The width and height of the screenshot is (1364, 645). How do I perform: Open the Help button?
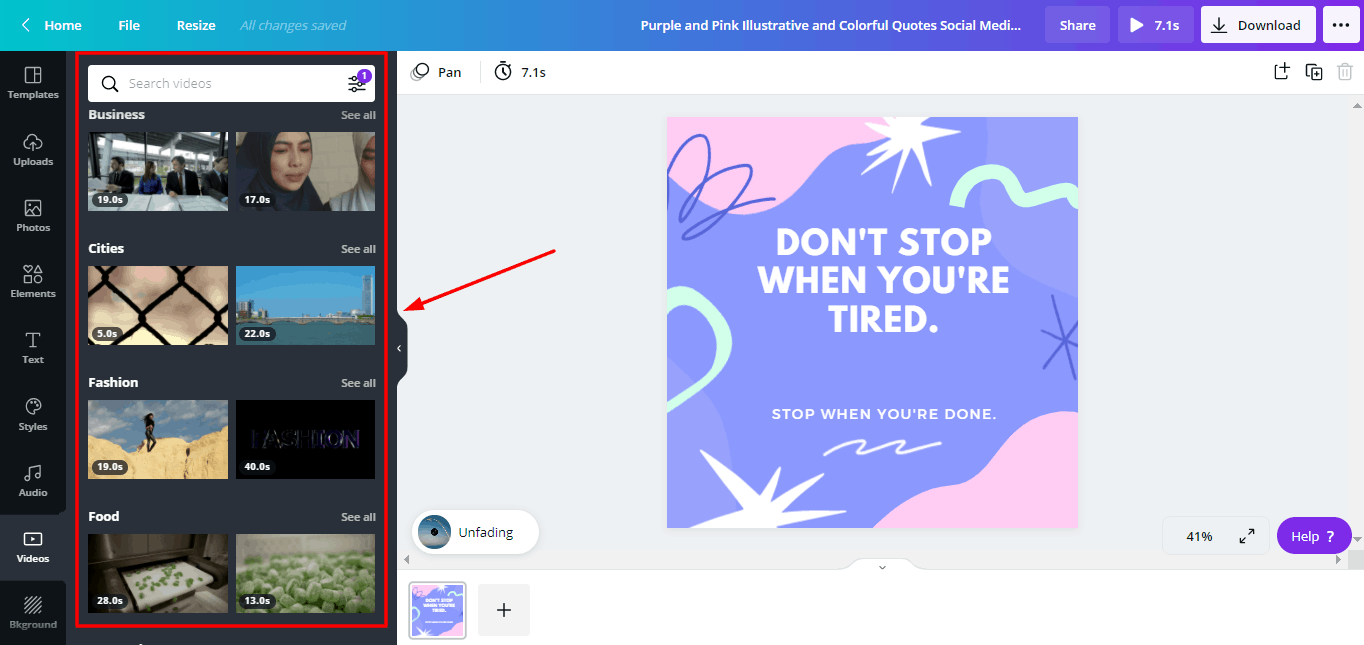(1313, 536)
